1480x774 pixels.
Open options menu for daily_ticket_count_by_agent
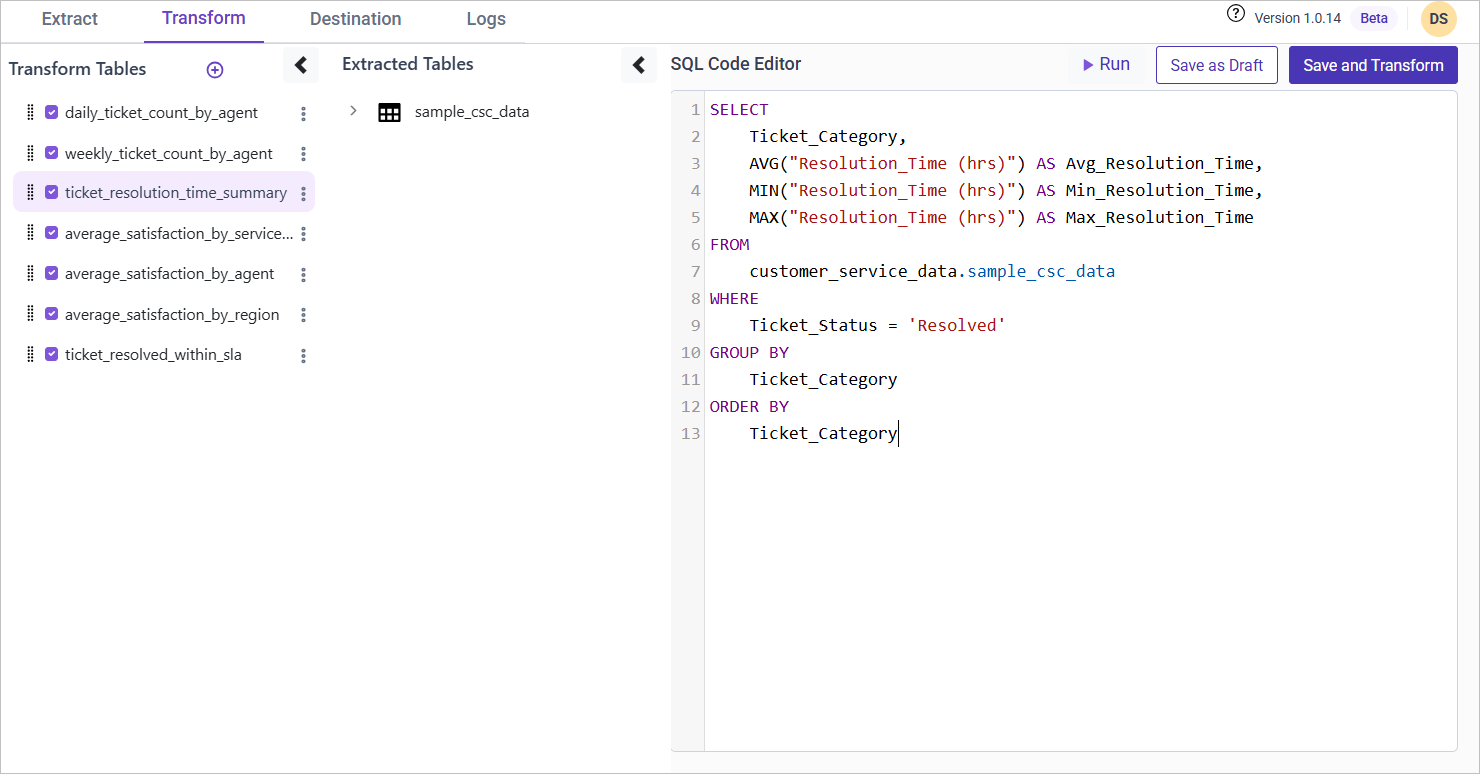coord(303,114)
